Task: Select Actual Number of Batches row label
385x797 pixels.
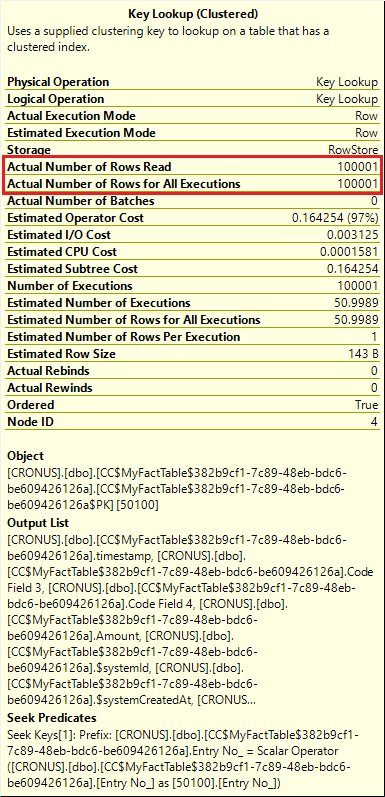Action: click(x=80, y=201)
